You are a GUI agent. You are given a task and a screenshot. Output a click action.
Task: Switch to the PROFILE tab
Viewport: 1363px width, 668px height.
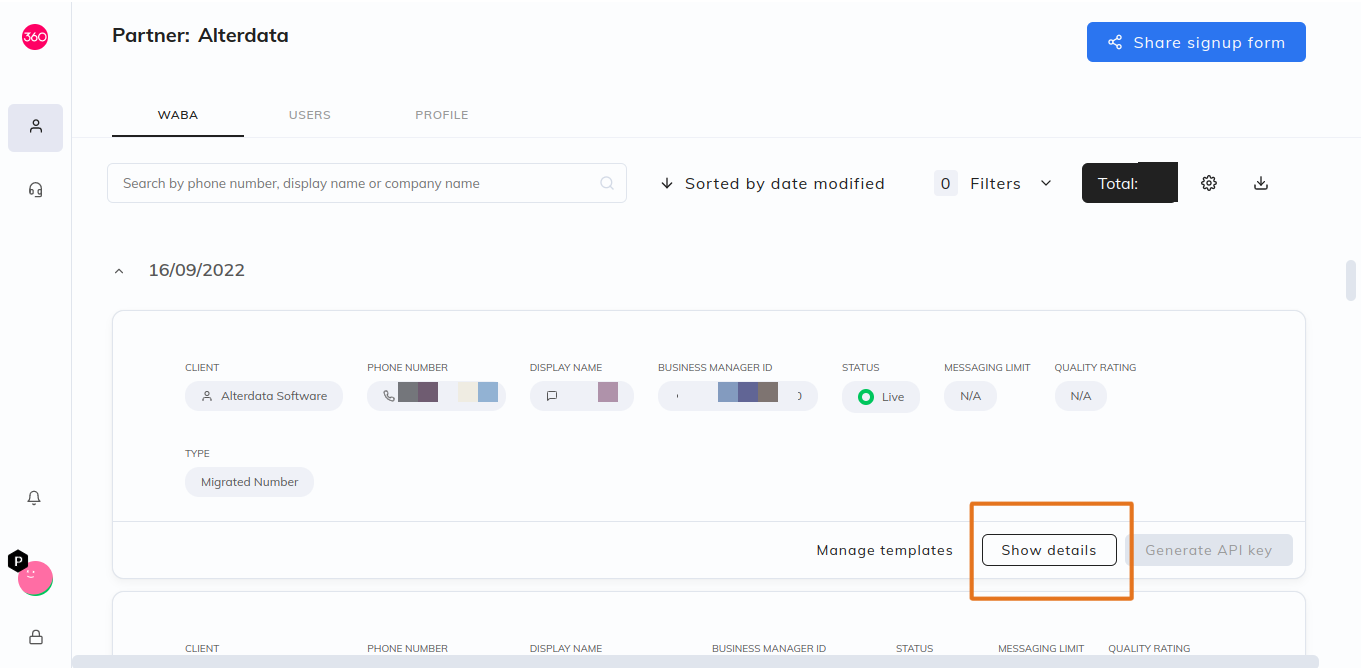[x=442, y=115]
